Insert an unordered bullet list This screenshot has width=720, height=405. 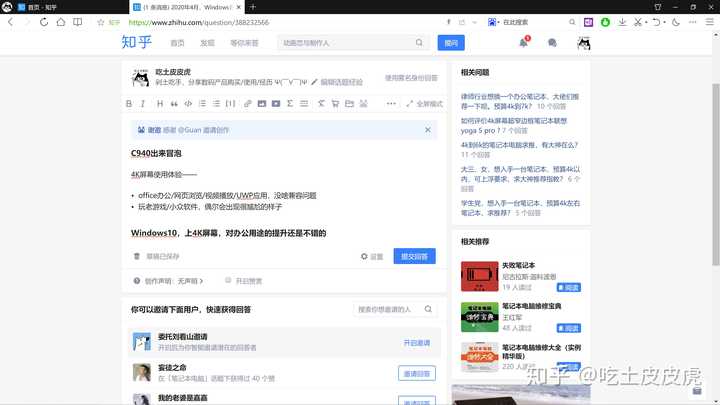pyautogui.click(x=216, y=104)
